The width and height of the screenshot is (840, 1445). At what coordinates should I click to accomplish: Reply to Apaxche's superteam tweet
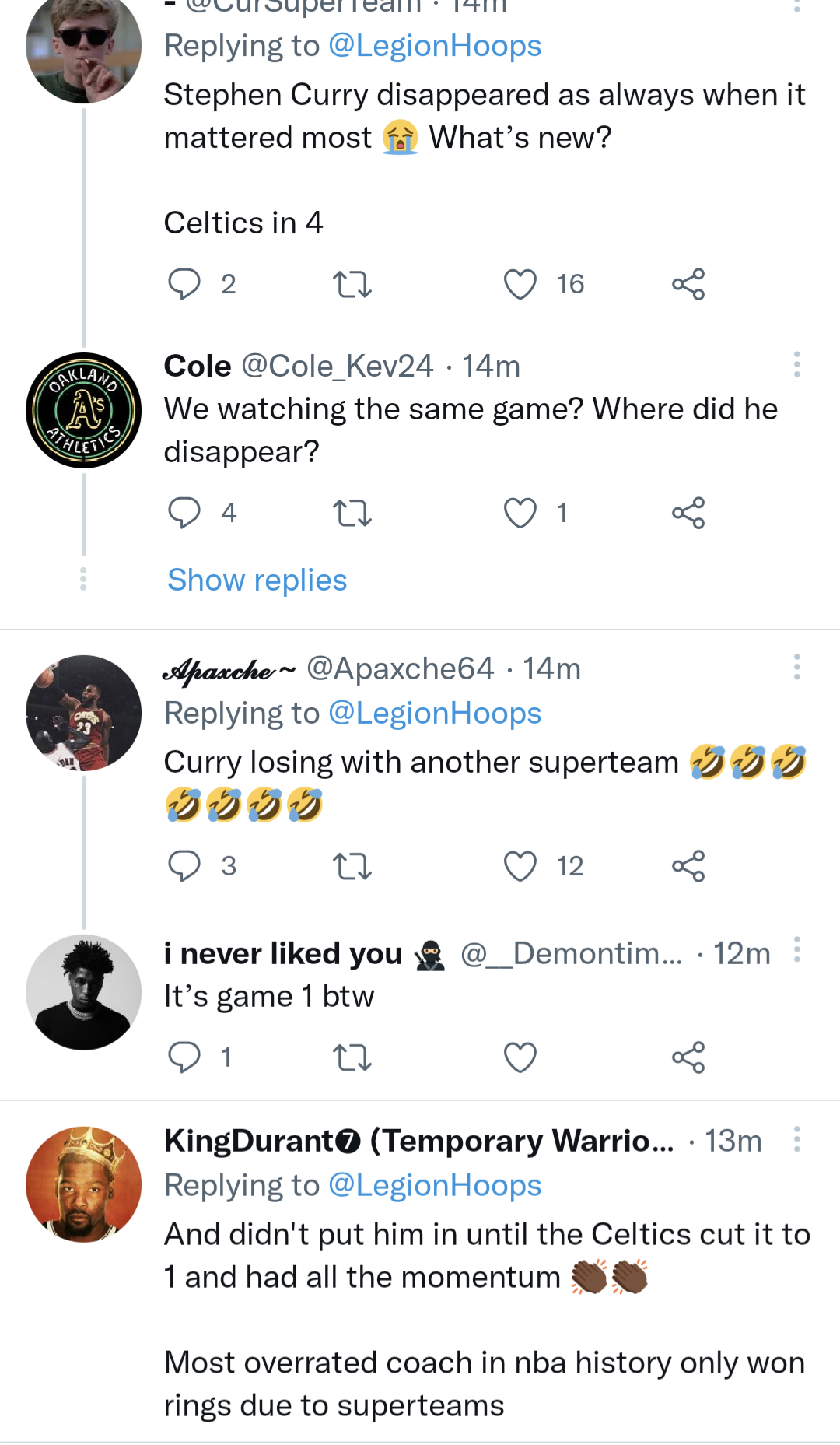pyautogui.click(x=184, y=866)
